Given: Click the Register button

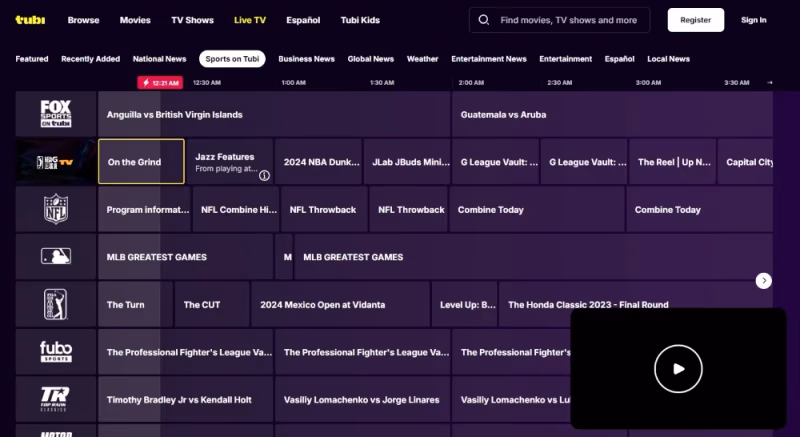Looking at the screenshot, I should pos(696,20).
